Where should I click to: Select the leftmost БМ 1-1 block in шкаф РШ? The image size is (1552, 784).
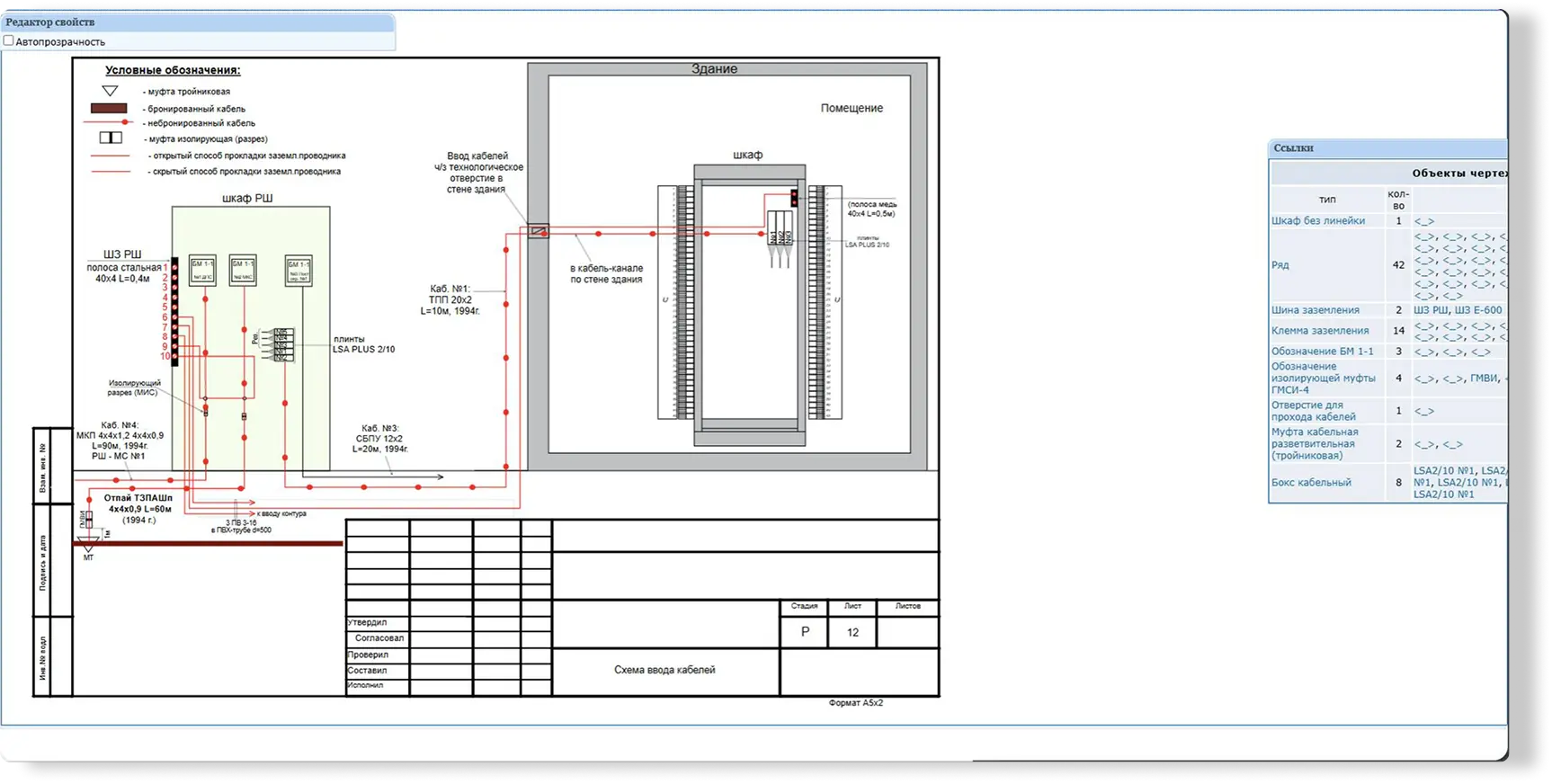tap(202, 270)
